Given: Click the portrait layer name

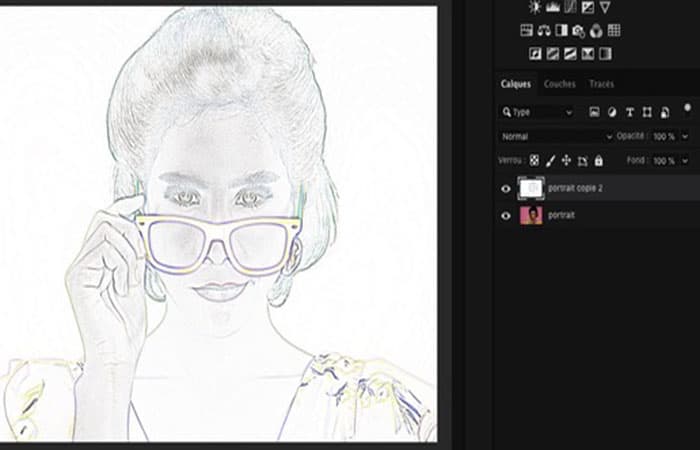Looking at the screenshot, I should coord(561,215).
